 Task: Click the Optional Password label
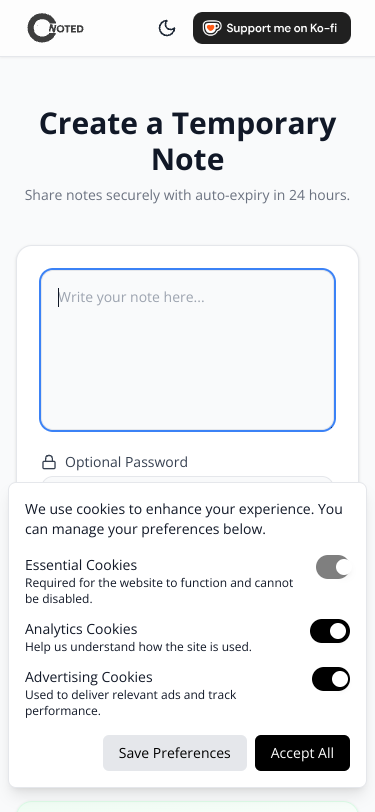[x=126, y=462]
